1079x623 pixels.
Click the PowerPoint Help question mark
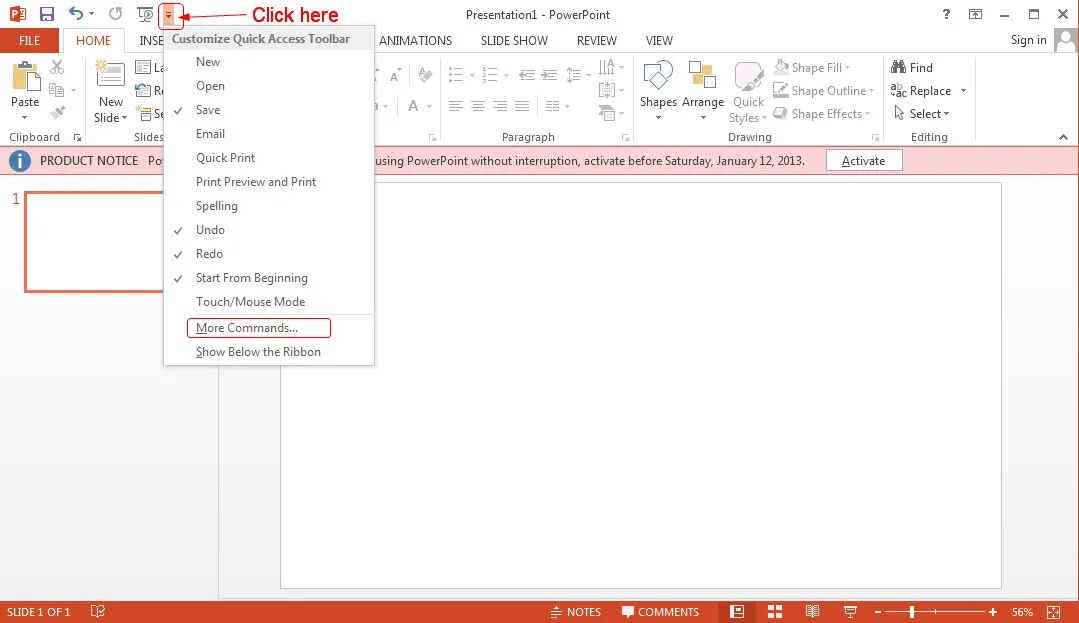[x=946, y=14]
